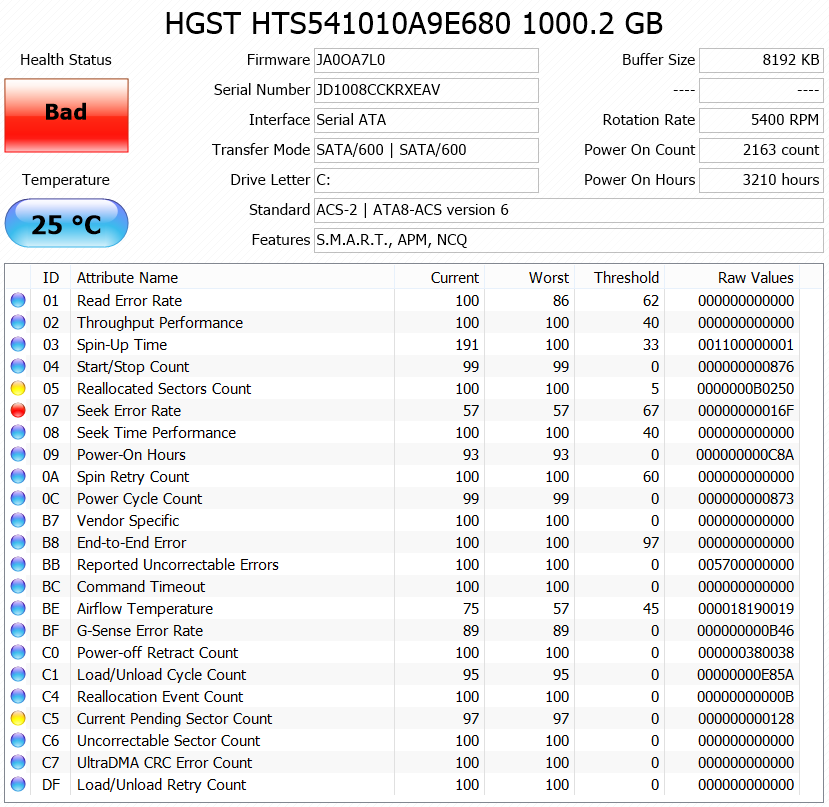
Task: Click raw value 000018190019
Action: pyautogui.click(x=745, y=609)
